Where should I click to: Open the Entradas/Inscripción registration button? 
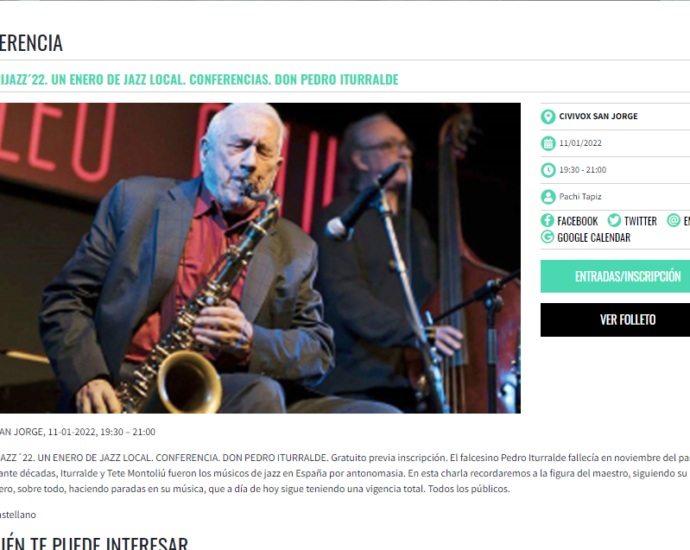click(615, 276)
